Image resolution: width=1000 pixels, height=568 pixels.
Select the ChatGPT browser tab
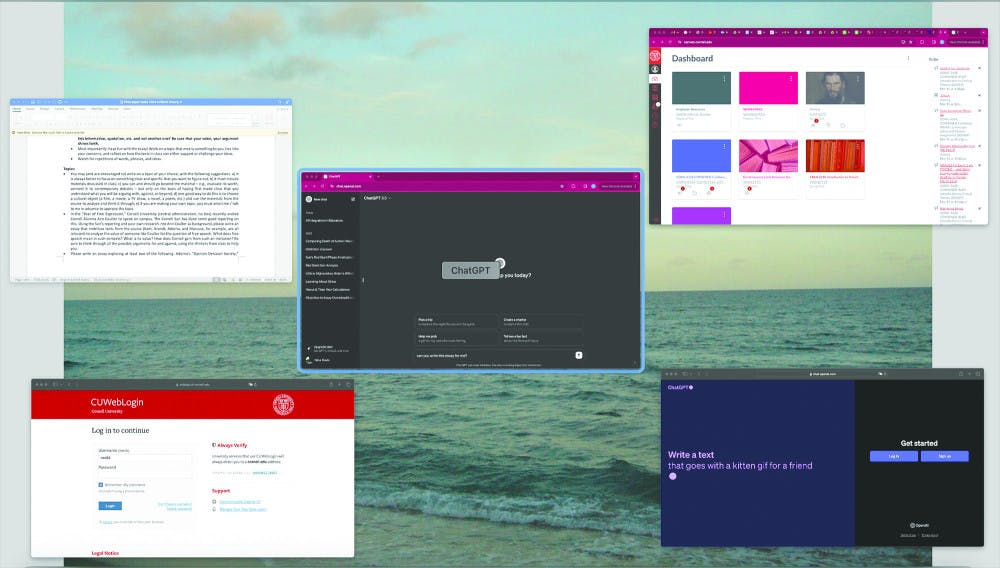pyautogui.click(x=336, y=175)
